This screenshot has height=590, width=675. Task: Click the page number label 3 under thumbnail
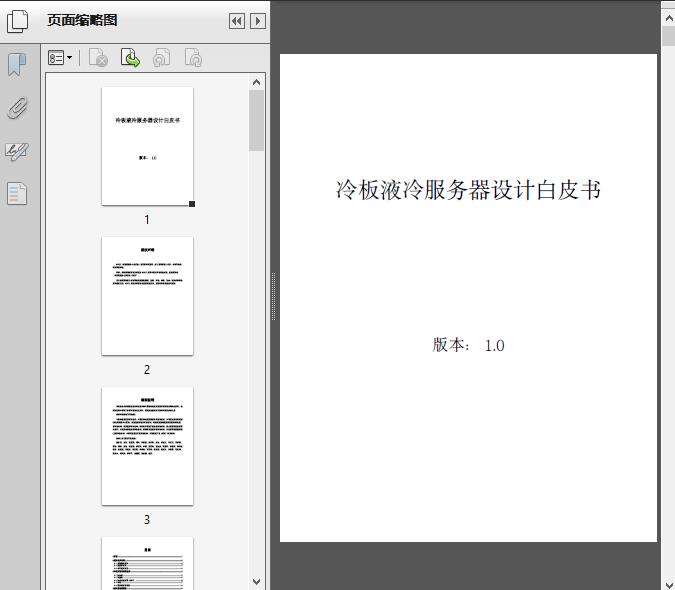click(147, 520)
